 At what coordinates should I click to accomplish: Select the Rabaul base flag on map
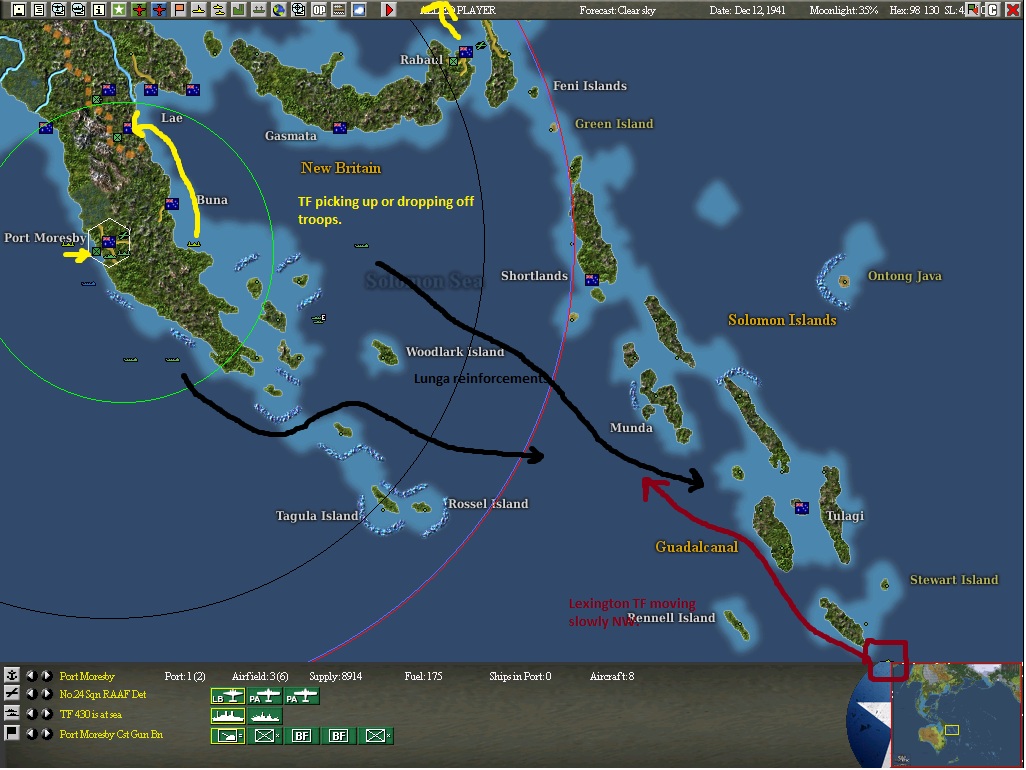[466, 52]
